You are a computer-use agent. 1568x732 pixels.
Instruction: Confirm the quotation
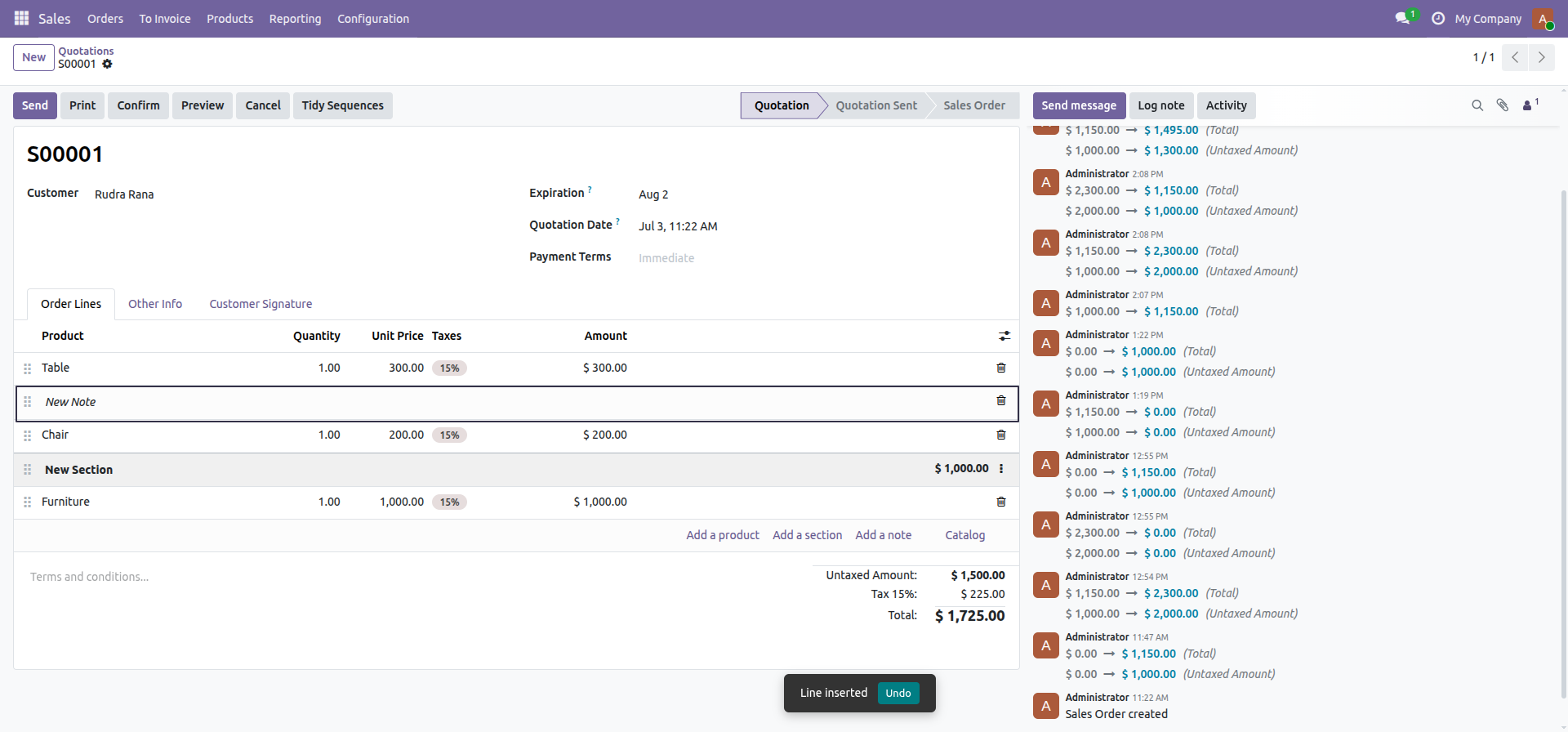coord(138,105)
